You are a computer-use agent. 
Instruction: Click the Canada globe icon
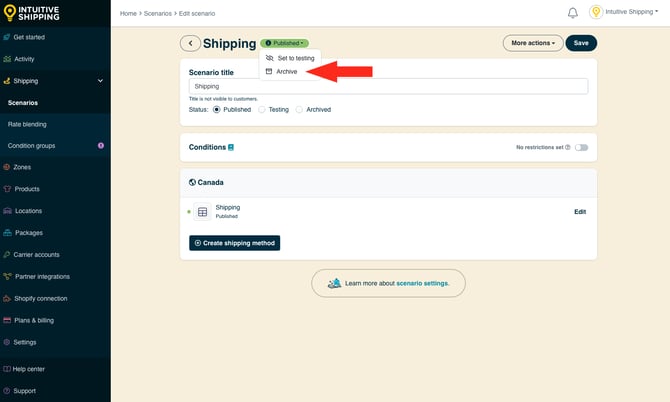point(192,182)
